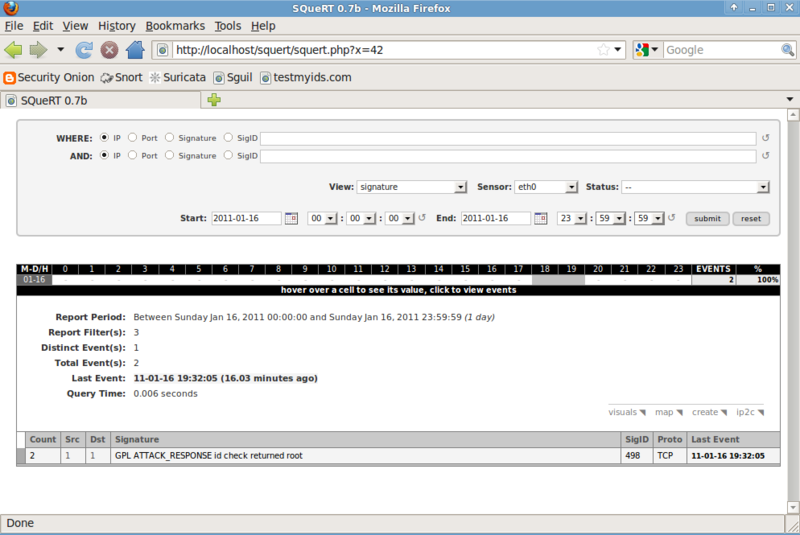Open the recent pages history dropdown arrow

pos(60,50)
